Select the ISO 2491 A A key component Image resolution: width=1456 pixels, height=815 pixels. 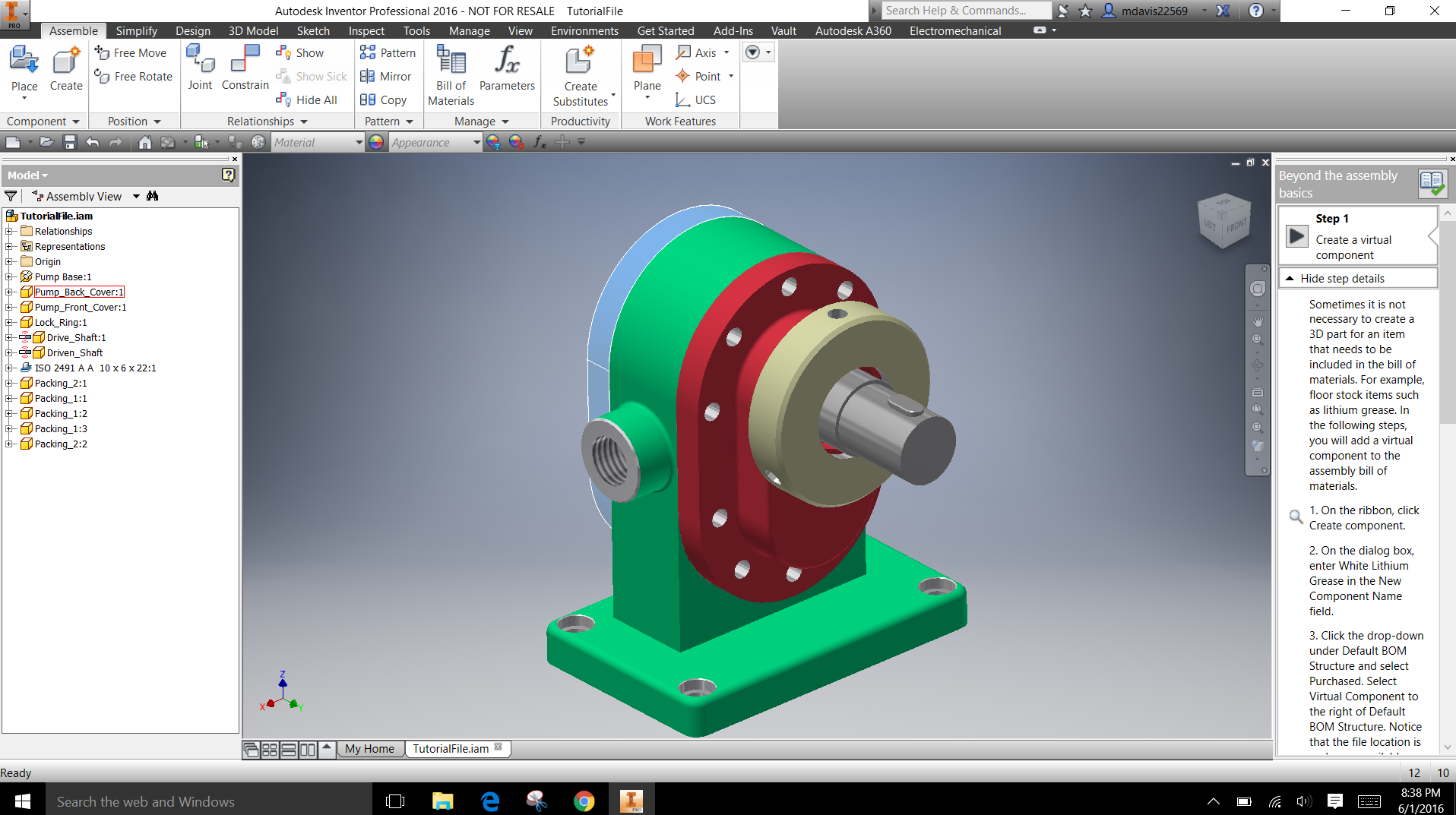point(95,368)
